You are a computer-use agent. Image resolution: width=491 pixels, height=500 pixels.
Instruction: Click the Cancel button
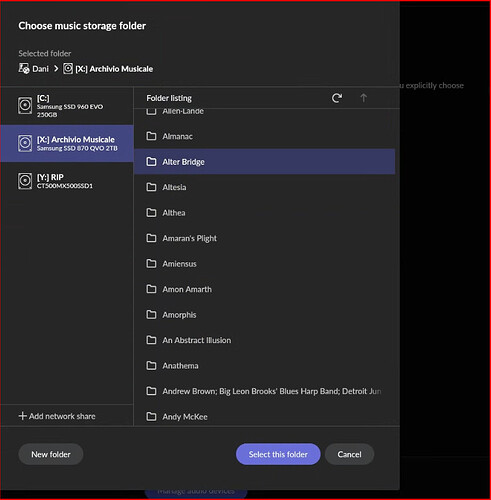(349, 454)
